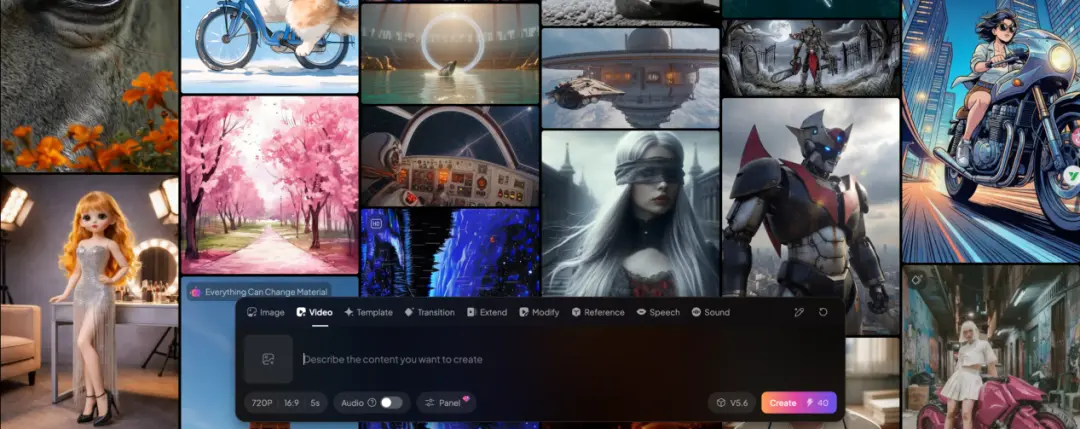Click the Everything Can Change Material label
1080x429 pixels.
click(260, 292)
